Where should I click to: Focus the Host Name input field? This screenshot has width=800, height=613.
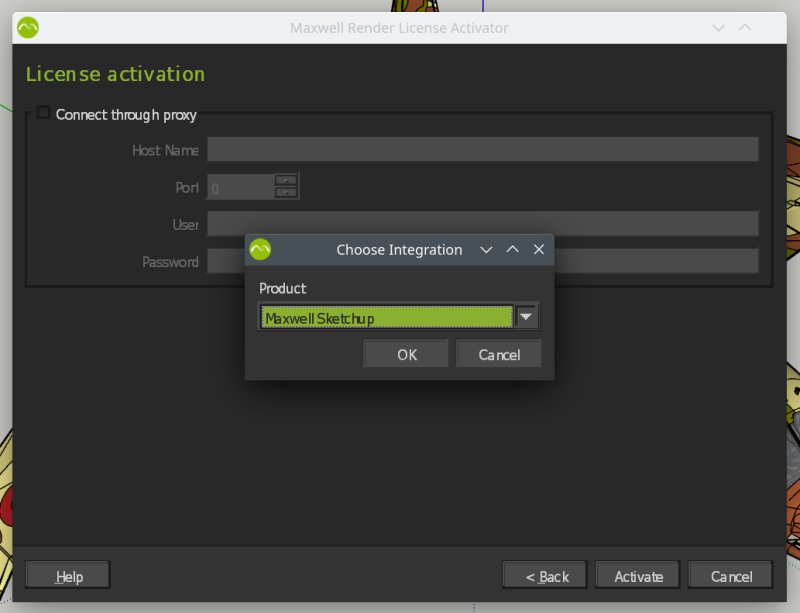pos(482,149)
